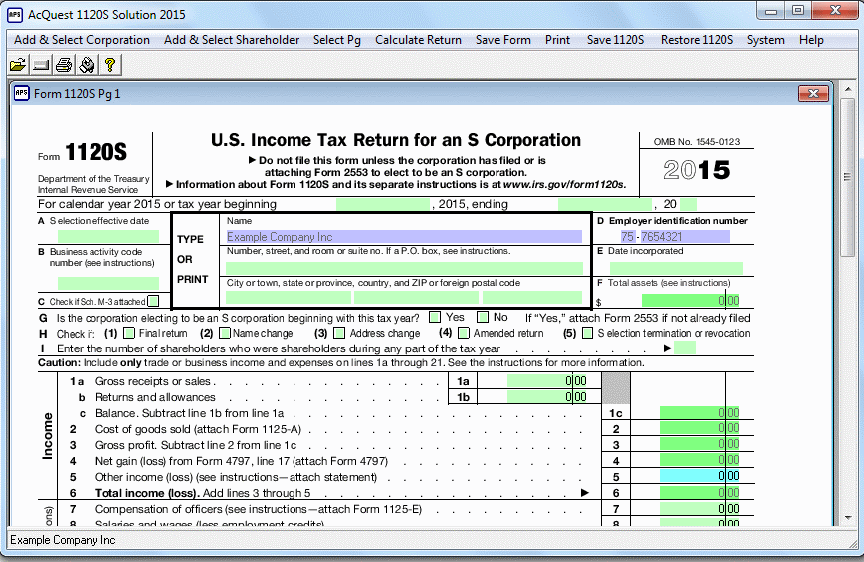Click the flat gray bar toolbar icon
Viewport: 864px width, 562px height.
41,65
